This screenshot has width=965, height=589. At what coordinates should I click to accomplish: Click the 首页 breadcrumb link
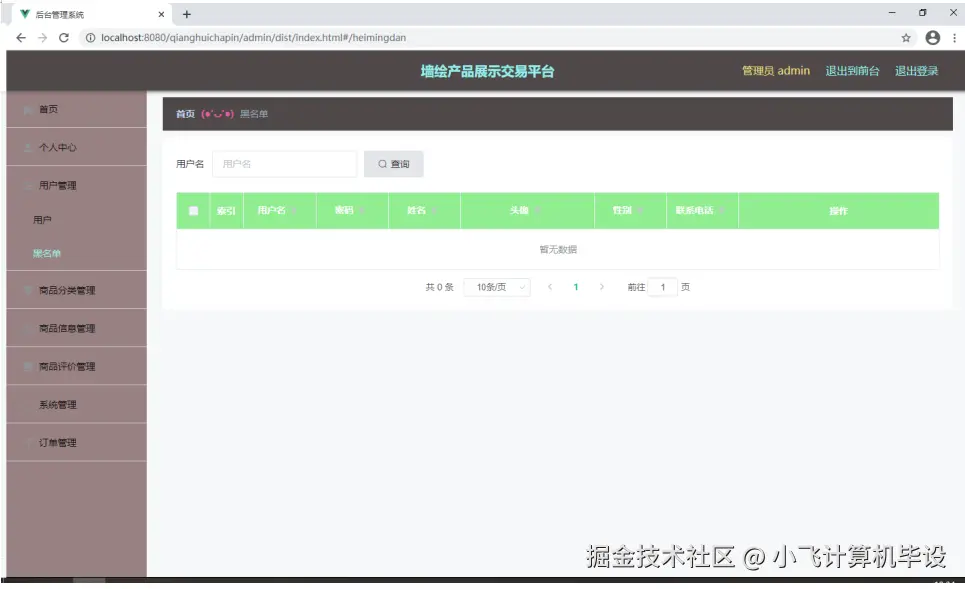coord(185,114)
